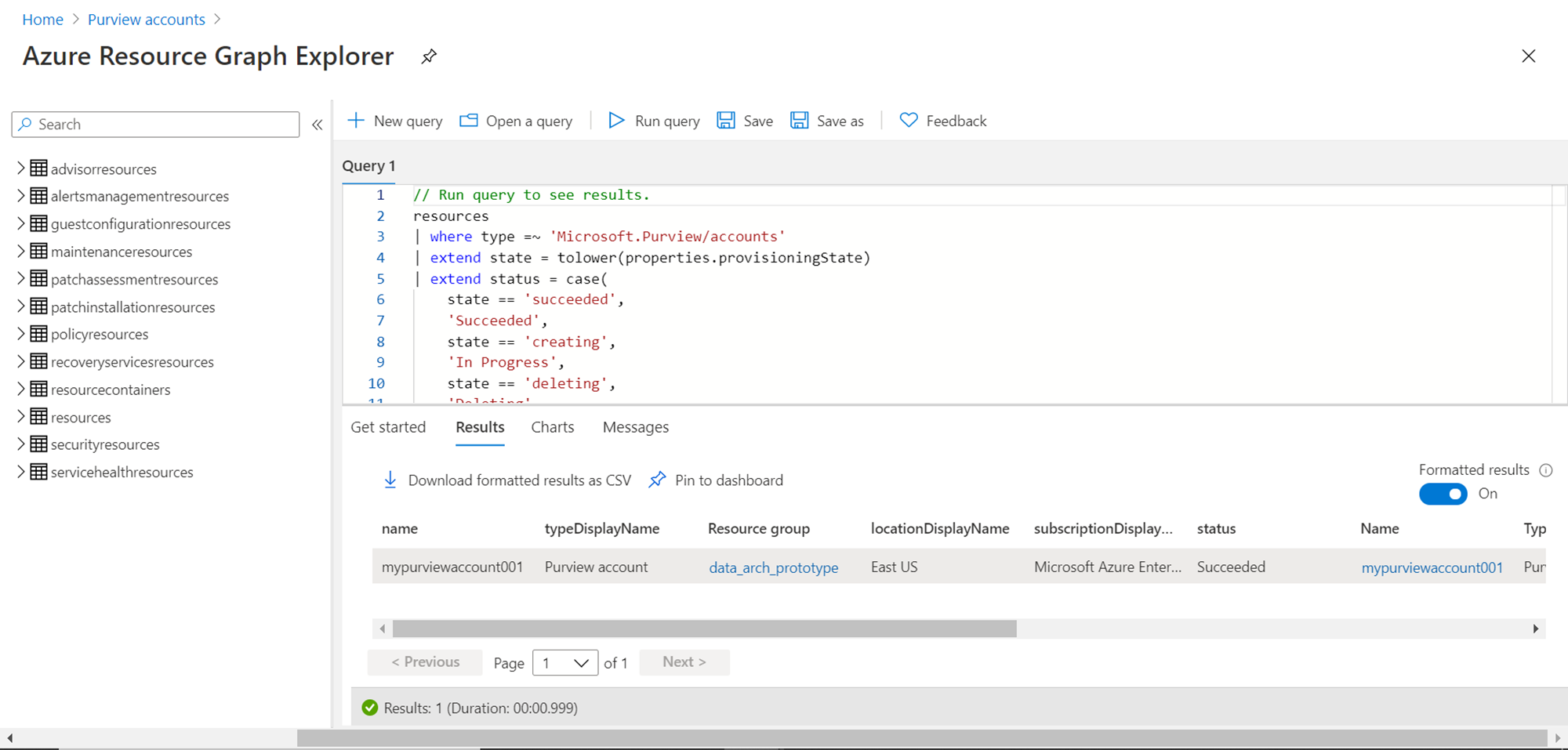The height and width of the screenshot is (750, 1568).
Task: Switch to the Charts tab
Action: click(552, 427)
